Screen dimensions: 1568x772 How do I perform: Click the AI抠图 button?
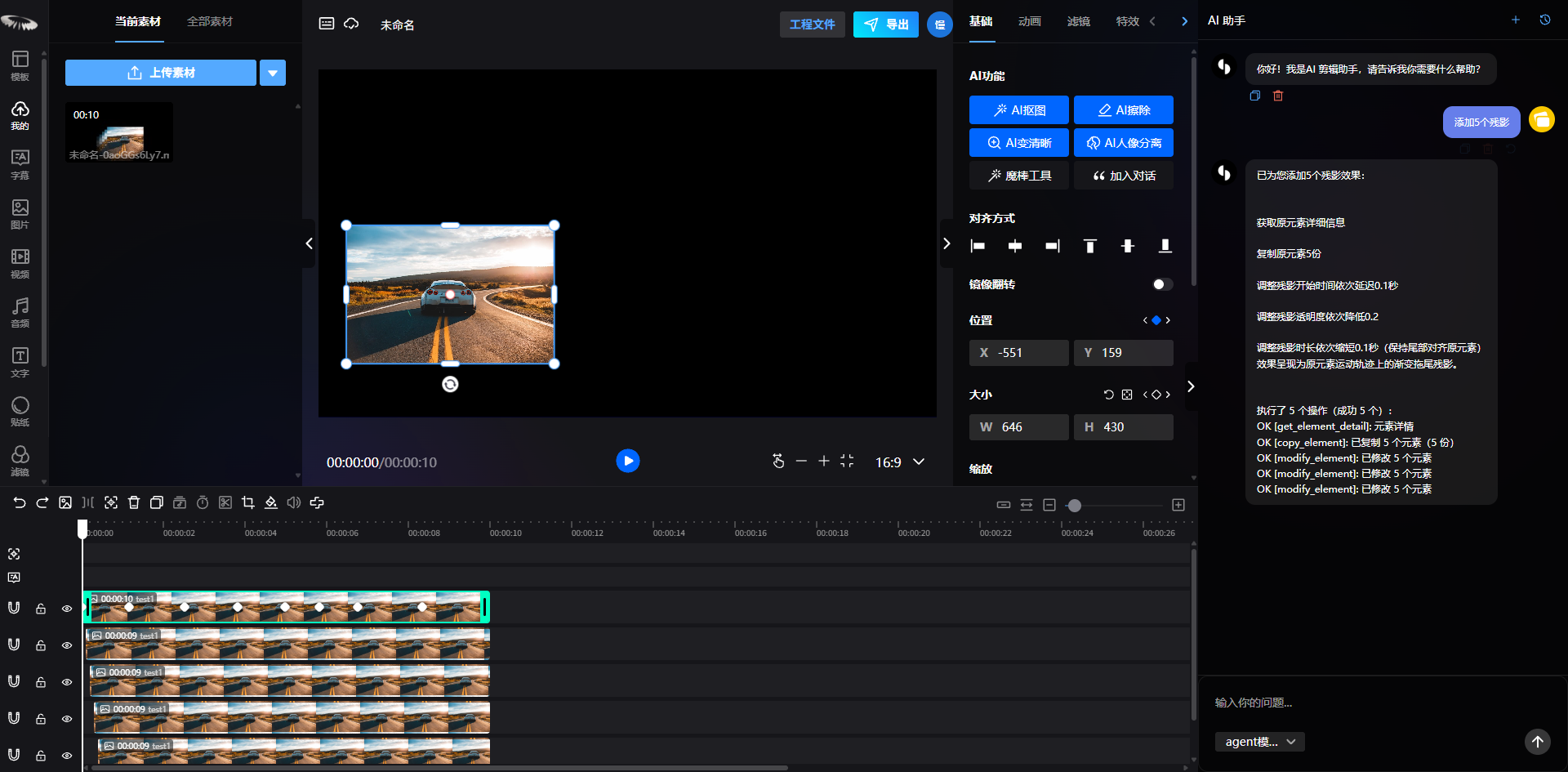click(x=1019, y=110)
